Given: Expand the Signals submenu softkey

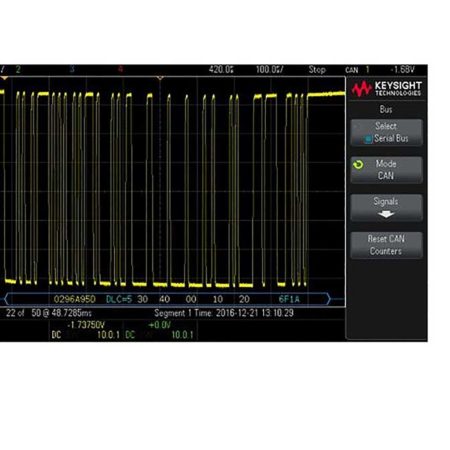Looking at the screenshot, I should pos(387,208).
